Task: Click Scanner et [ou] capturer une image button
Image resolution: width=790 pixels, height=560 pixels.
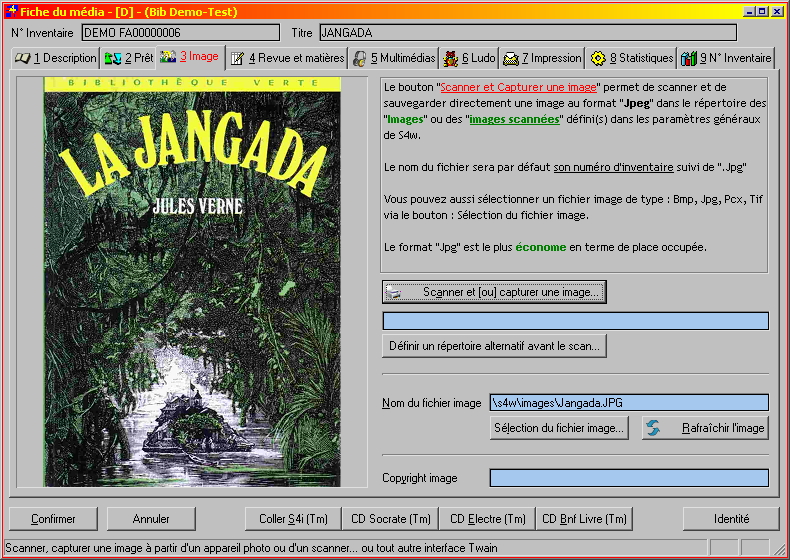Action: [x=494, y=292]
